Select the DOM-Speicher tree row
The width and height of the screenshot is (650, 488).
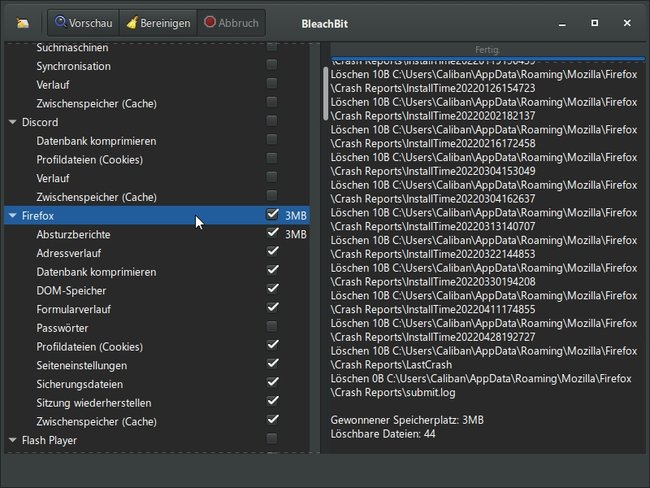157,291
